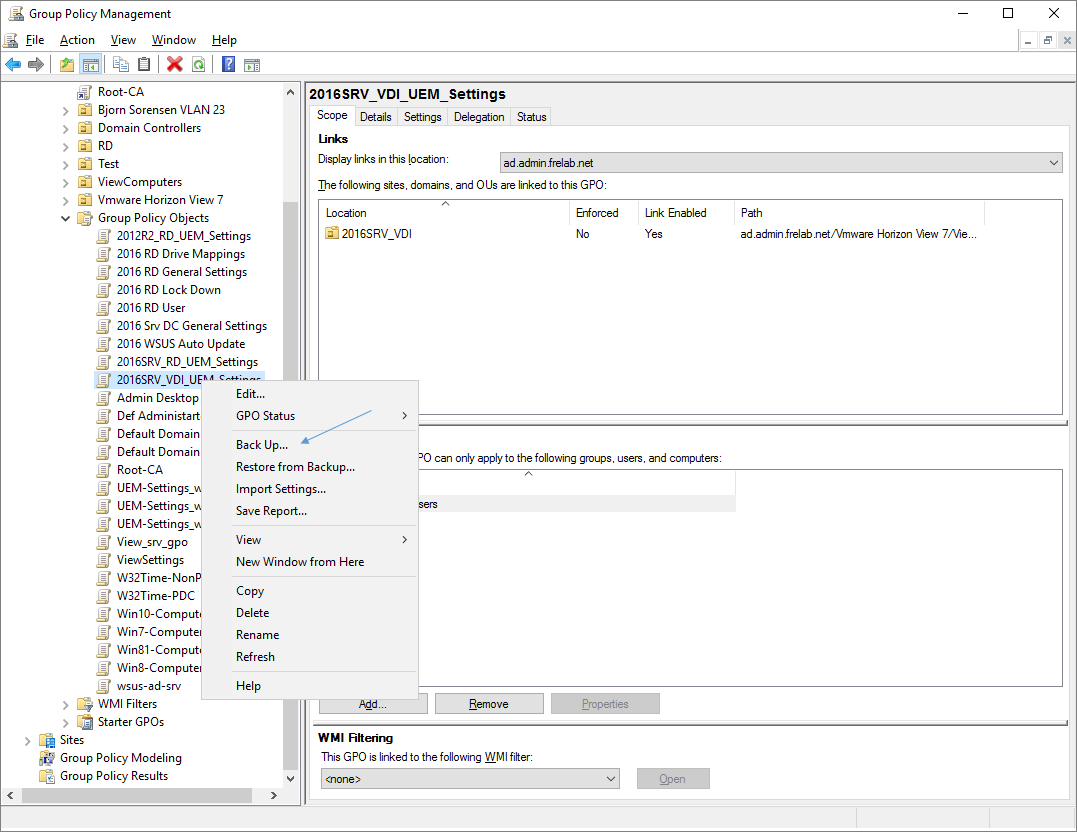Click the Copy toolbar icon
Image resolution: width=1077 pixels, height=832 pixels.
121,65
